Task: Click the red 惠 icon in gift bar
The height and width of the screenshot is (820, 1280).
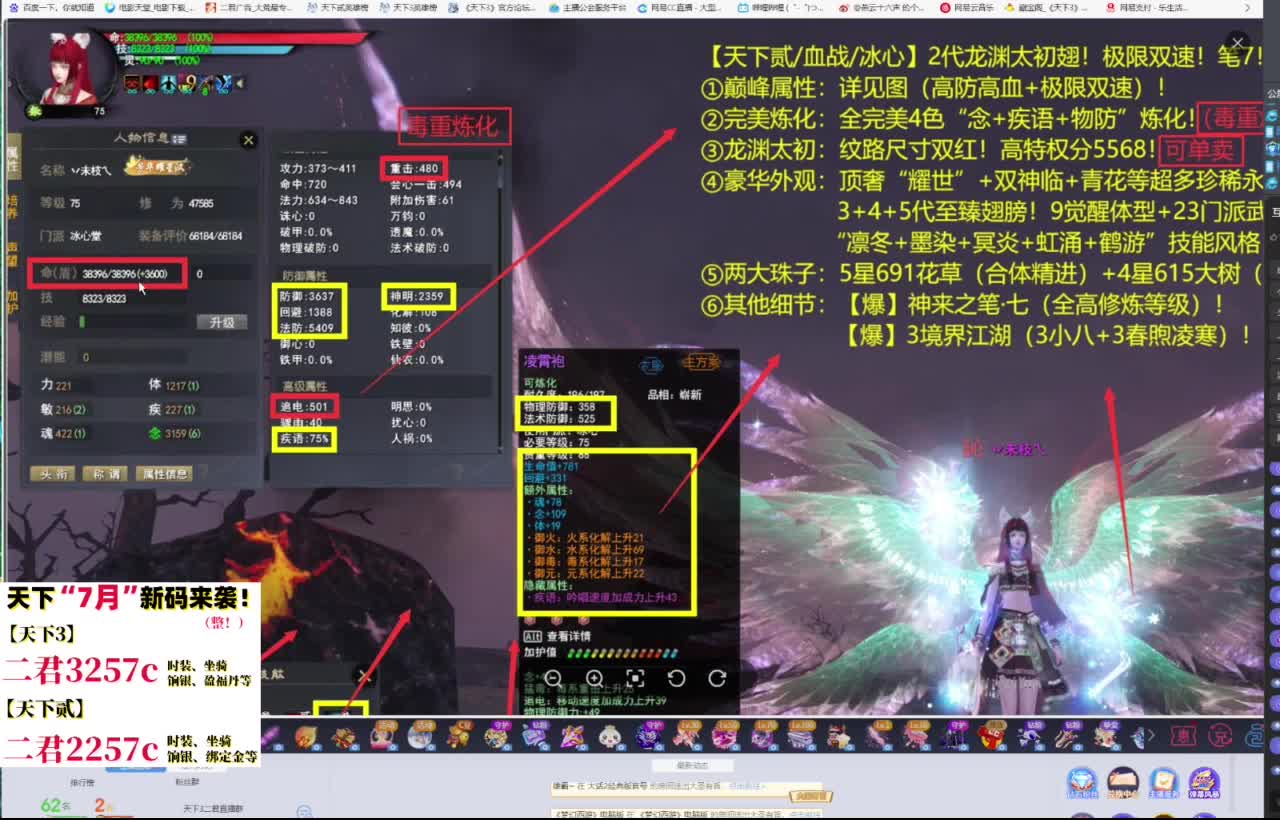Action: (1182, 737)
